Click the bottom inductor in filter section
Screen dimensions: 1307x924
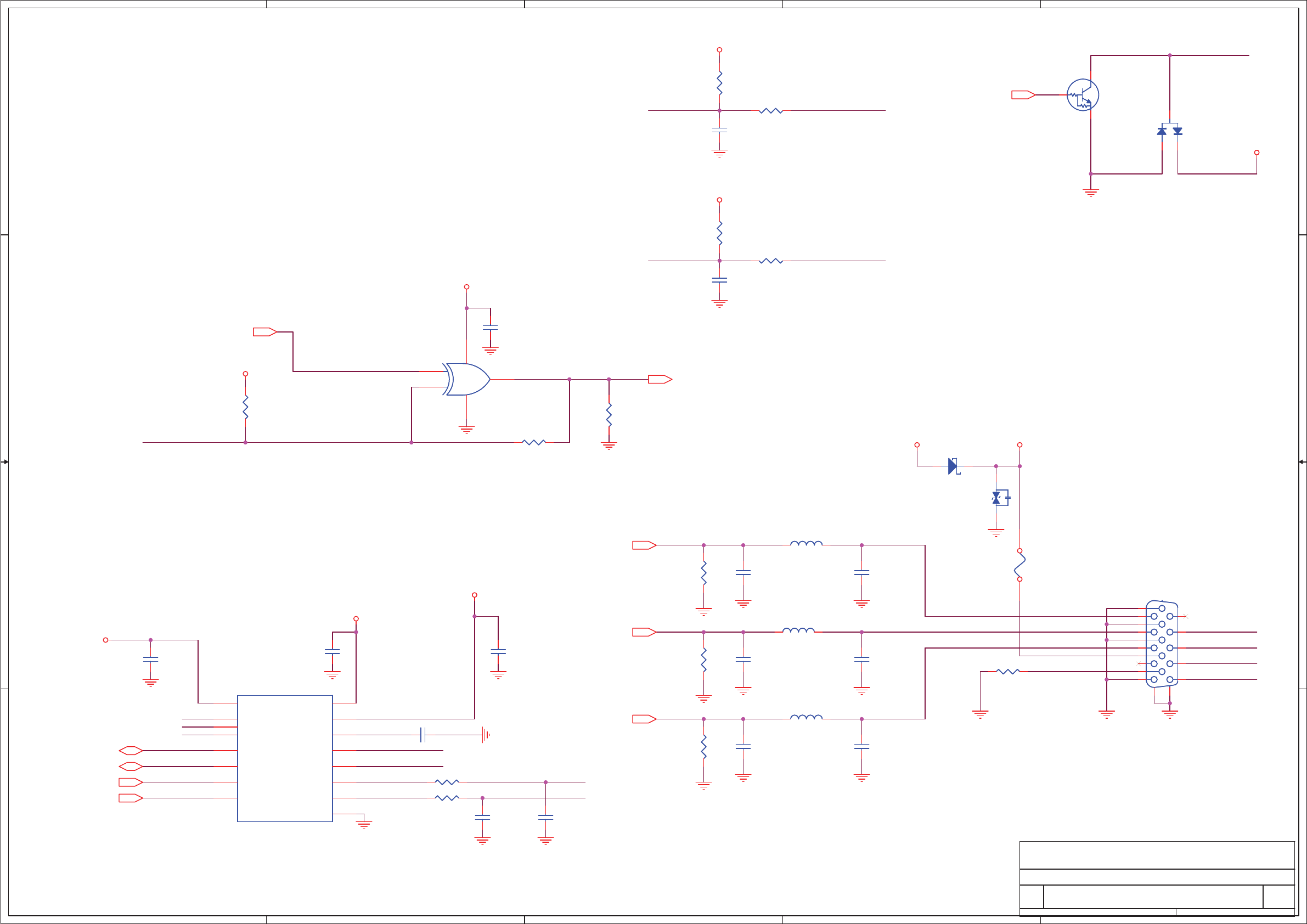click(806, 717)
